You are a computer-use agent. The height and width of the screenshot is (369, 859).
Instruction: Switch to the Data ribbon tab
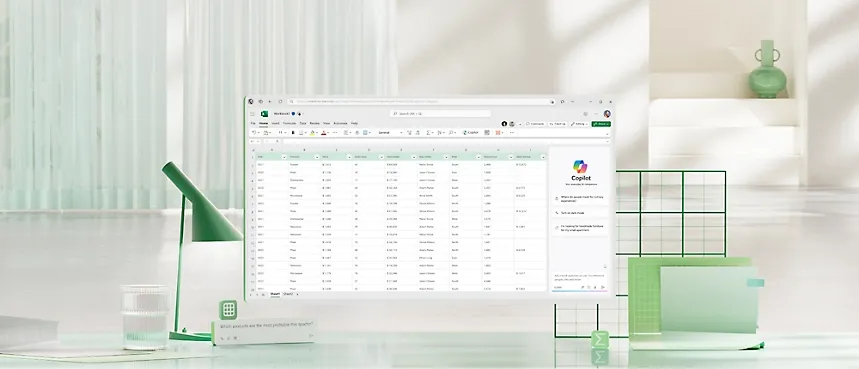pyautogui.click(x=303, y=123)
